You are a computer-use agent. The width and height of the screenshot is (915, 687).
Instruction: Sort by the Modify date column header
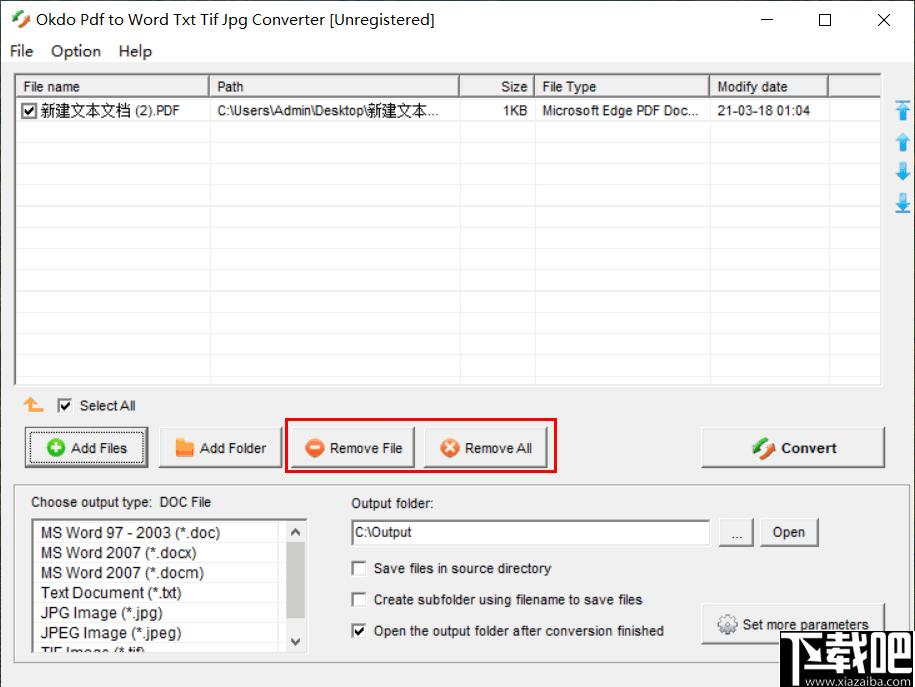[769, 86]
